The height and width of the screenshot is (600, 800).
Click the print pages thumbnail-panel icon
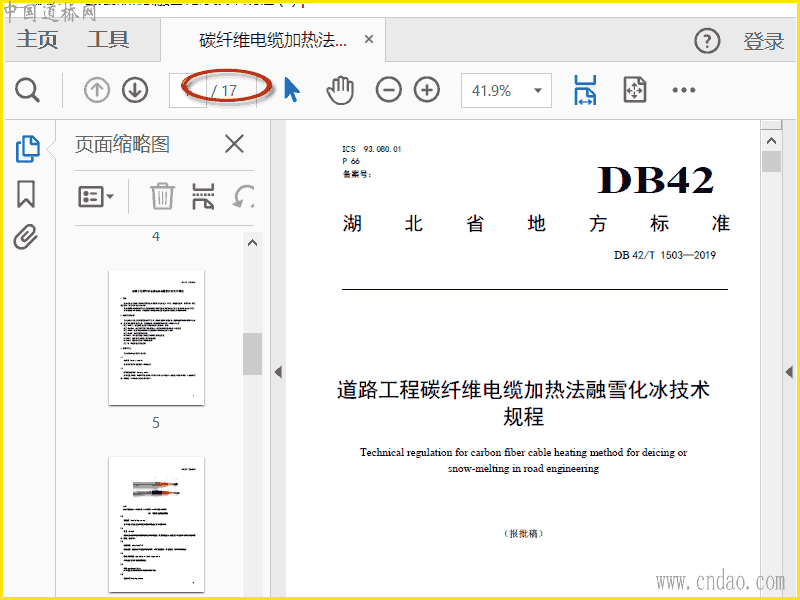click(203, 196)
